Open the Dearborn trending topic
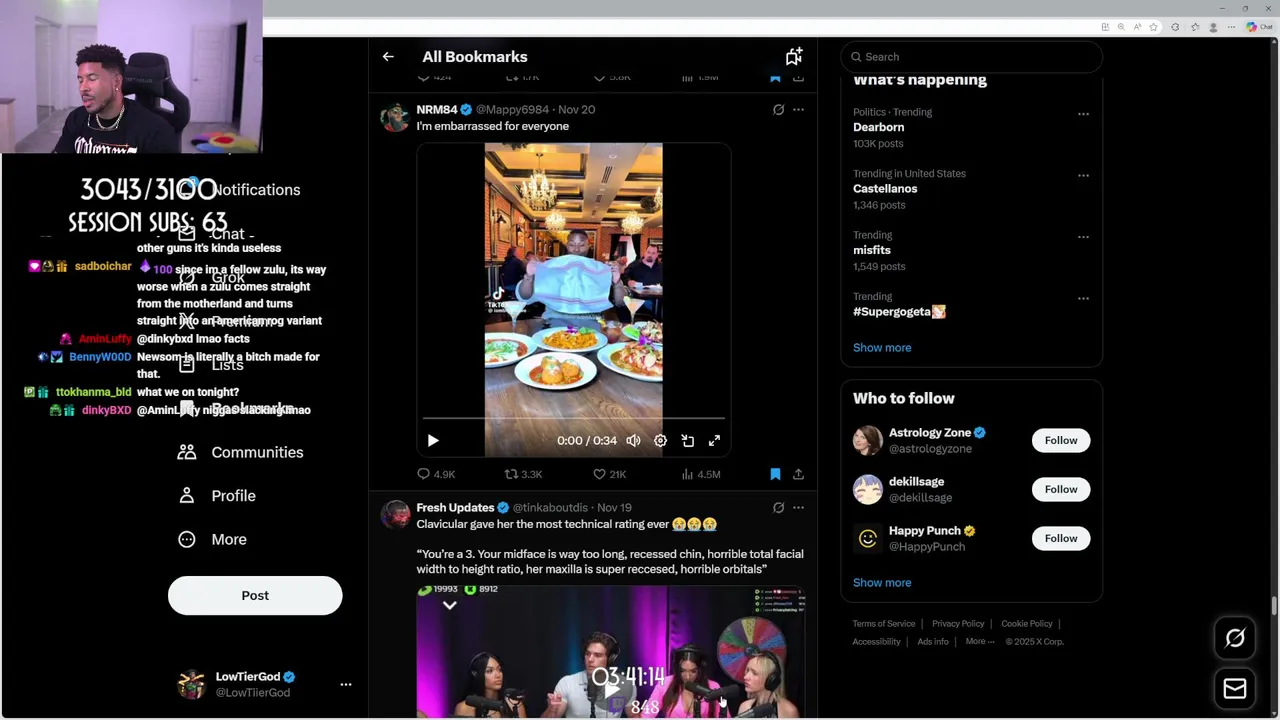Viewport: 1280px width, 720px height. coord(878,127)
